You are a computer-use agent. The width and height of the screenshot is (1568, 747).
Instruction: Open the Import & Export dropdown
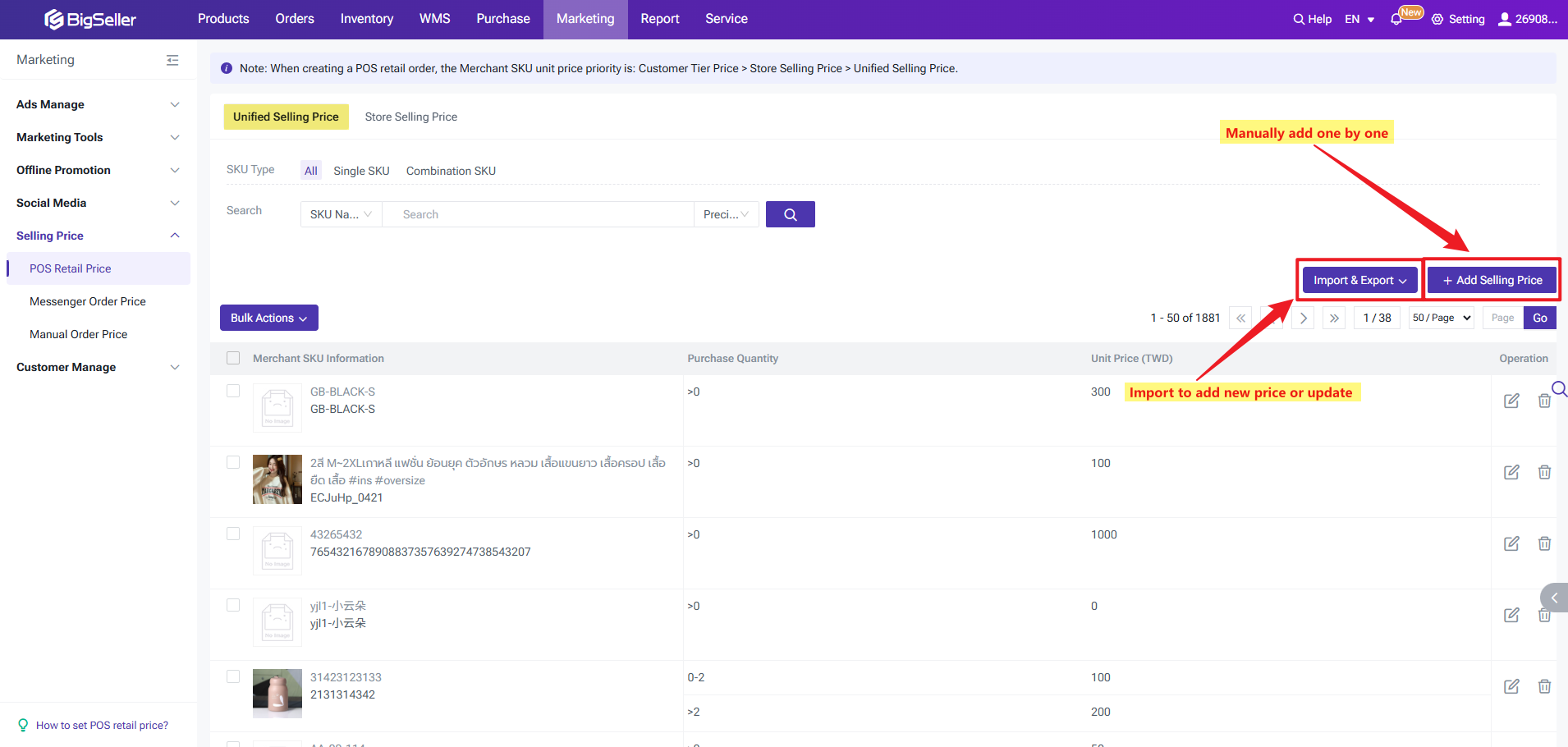(x=1359, y=280)
